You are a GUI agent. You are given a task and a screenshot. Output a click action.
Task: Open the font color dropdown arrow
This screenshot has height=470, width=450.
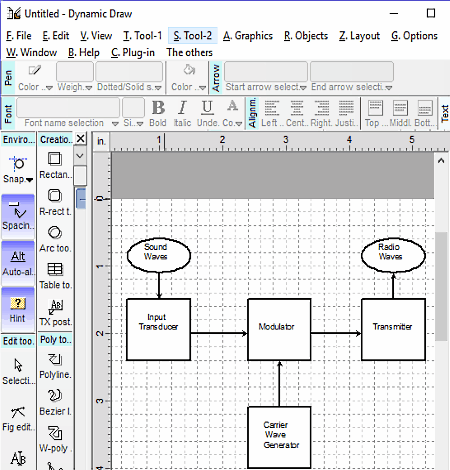click(239, 124)
